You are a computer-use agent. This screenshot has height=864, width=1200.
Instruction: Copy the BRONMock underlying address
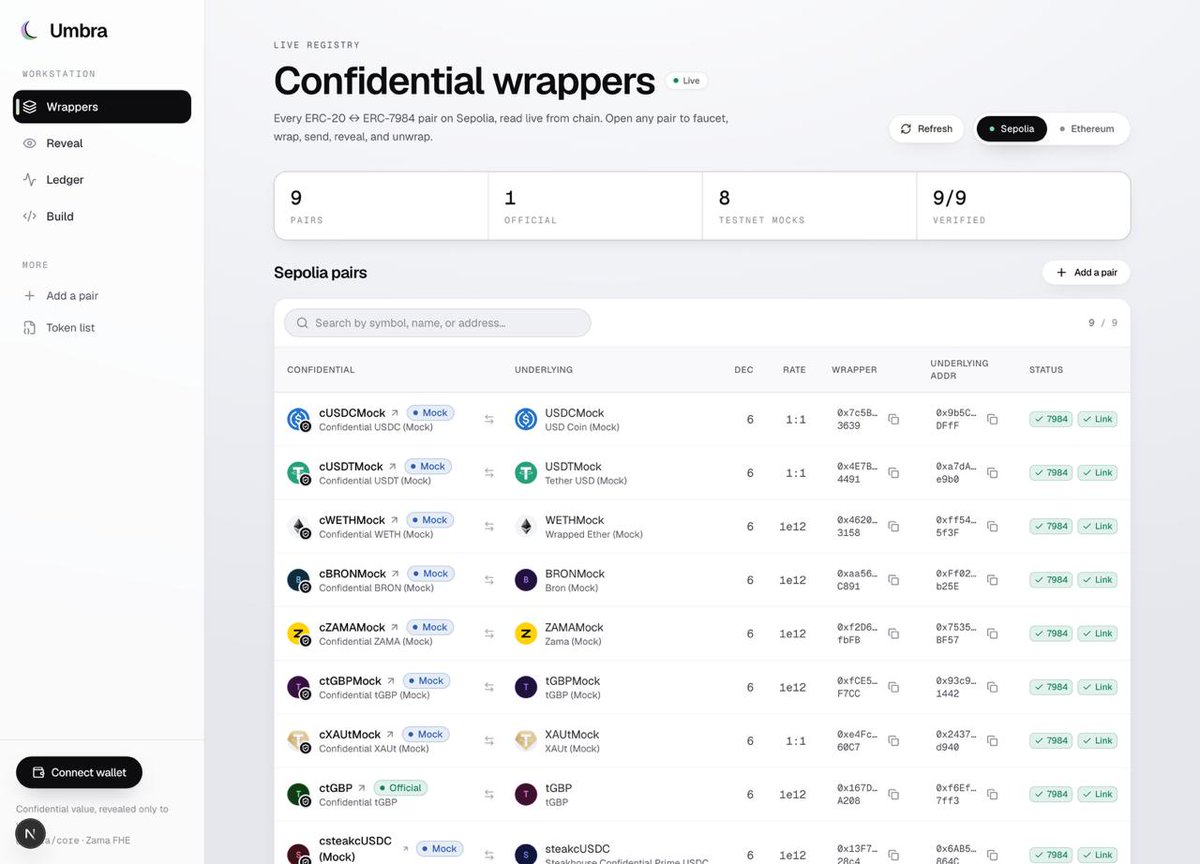coord(992,580)
